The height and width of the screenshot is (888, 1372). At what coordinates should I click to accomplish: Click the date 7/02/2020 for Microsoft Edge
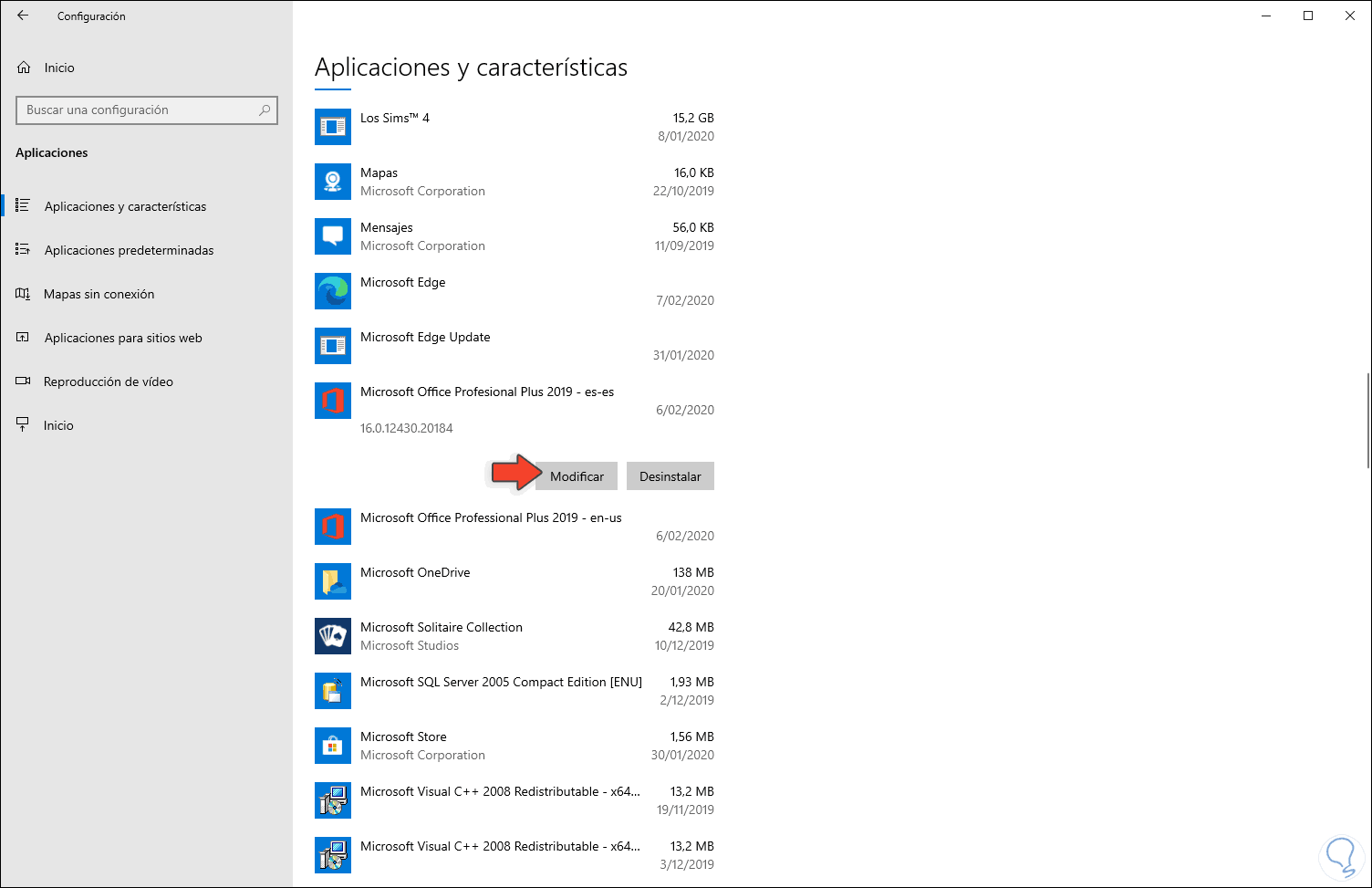point(685,300)
